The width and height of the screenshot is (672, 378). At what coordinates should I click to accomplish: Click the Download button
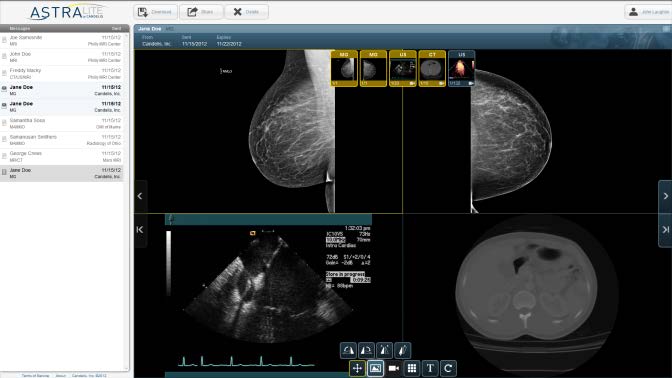click(155, 12)
